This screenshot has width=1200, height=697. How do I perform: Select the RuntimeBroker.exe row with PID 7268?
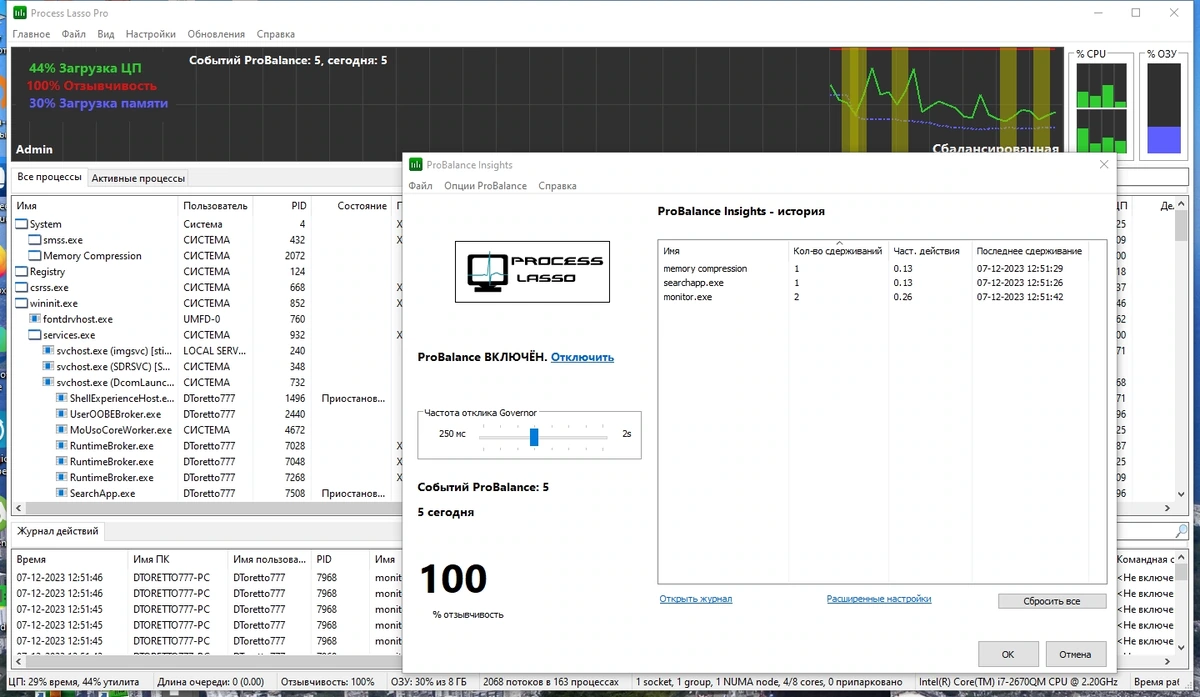[206, 478]
